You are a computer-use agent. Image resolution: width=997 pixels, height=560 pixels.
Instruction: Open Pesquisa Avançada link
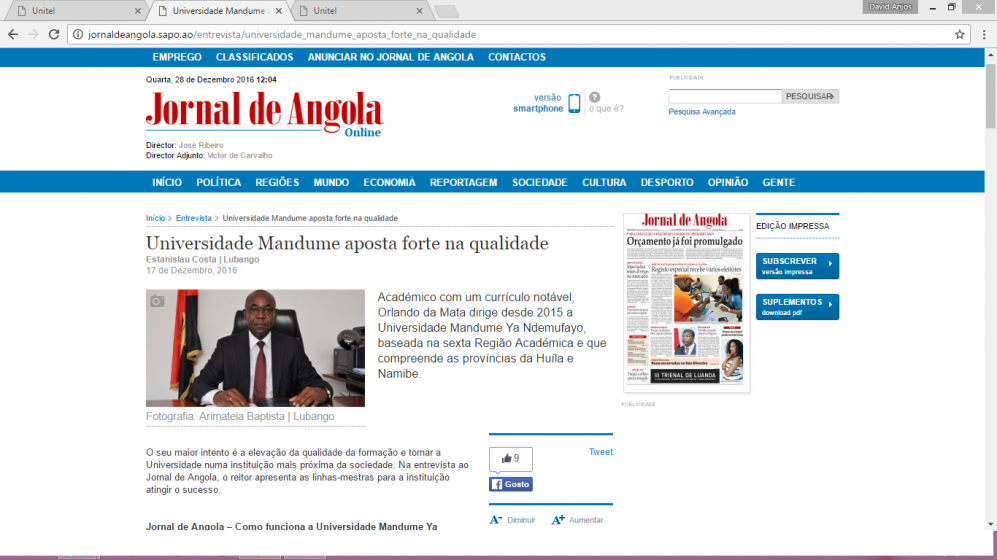click(x=702, y=112)
